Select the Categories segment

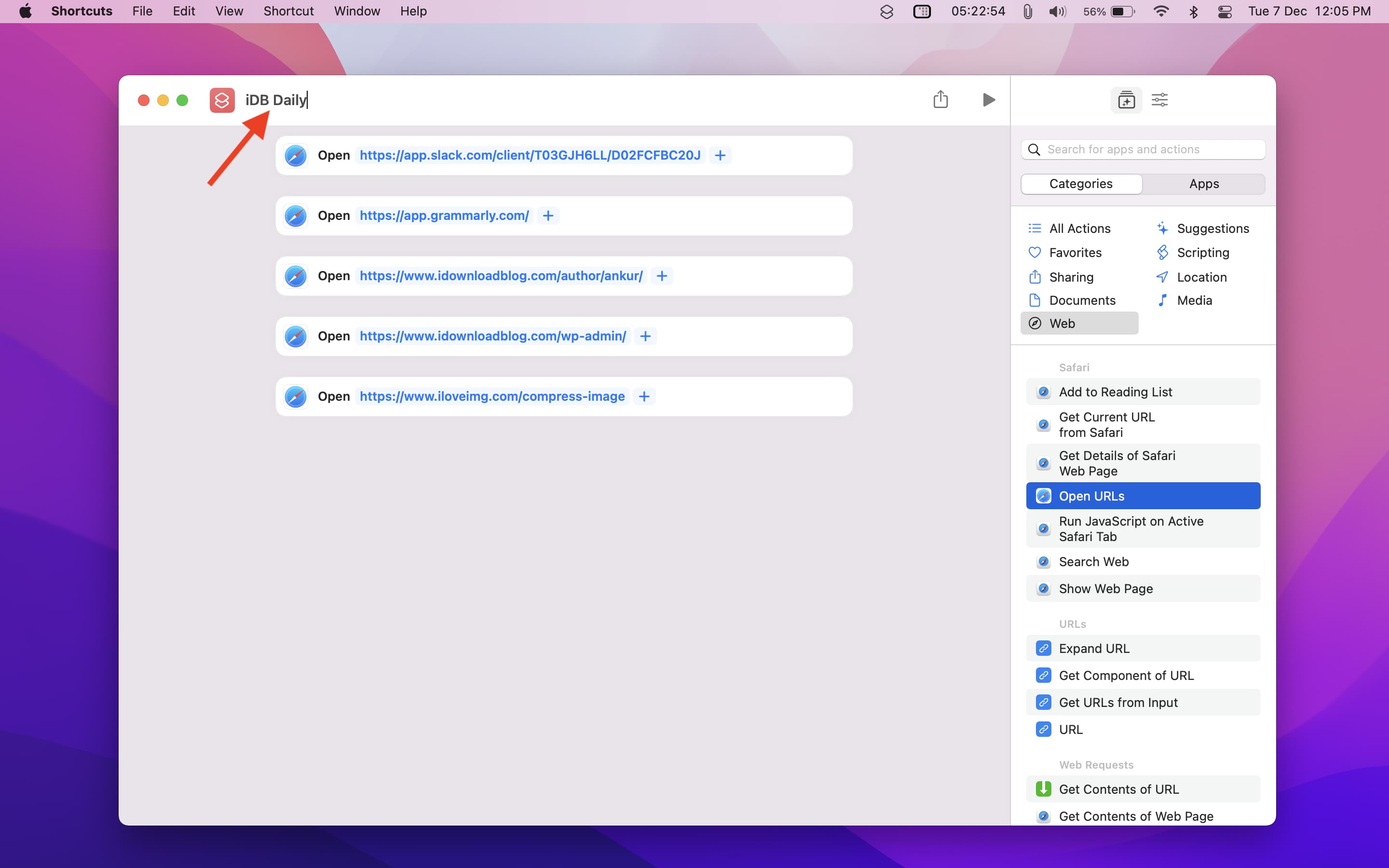[1081, 184]
